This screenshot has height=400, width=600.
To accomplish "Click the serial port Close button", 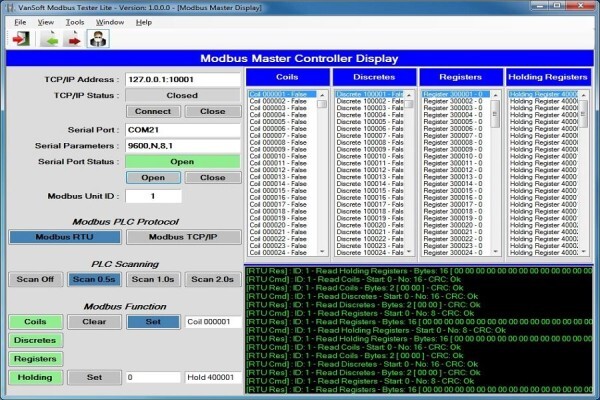I will click(x=213, y=178).
